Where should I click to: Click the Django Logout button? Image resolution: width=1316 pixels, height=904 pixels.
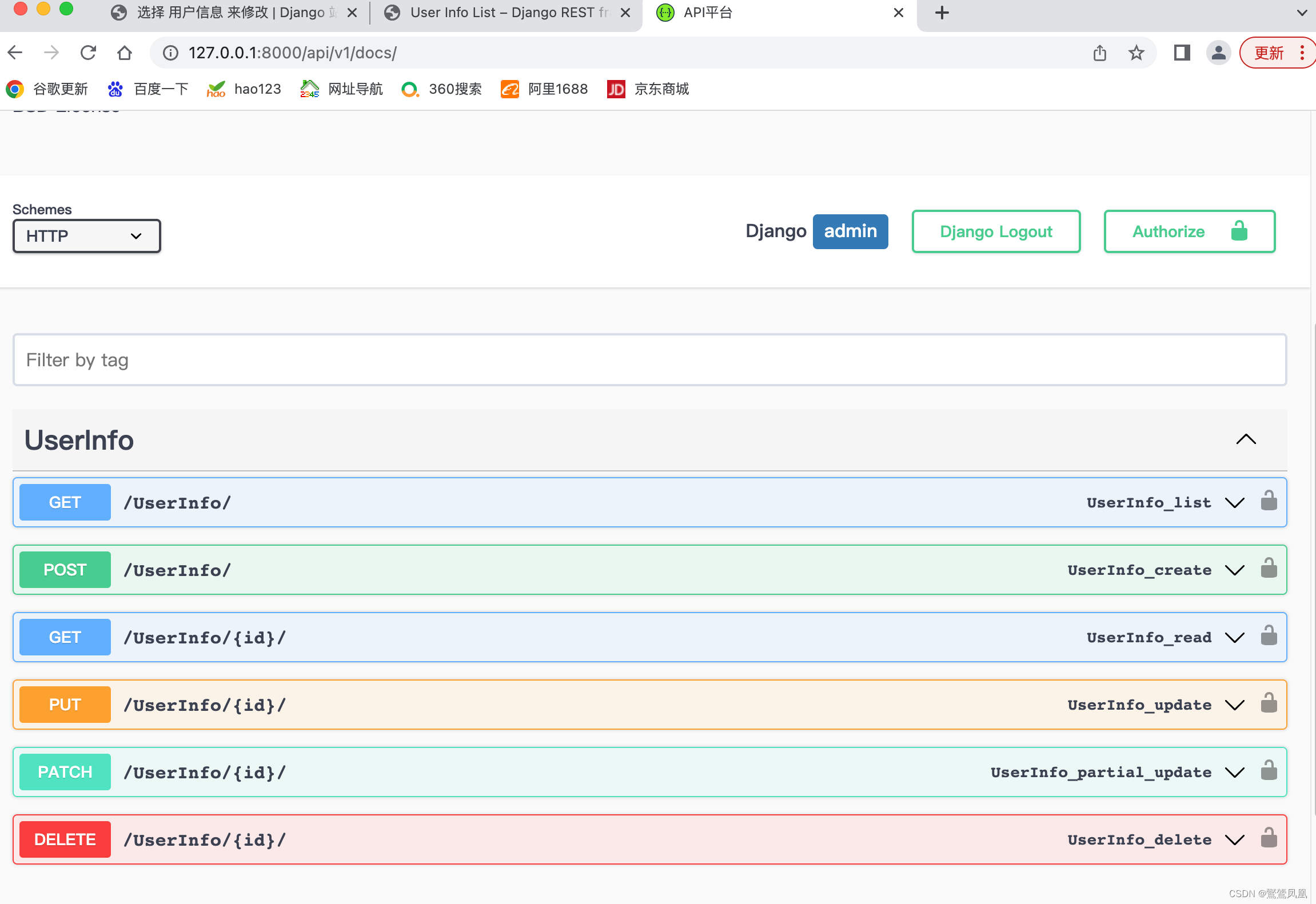(995, 231)
